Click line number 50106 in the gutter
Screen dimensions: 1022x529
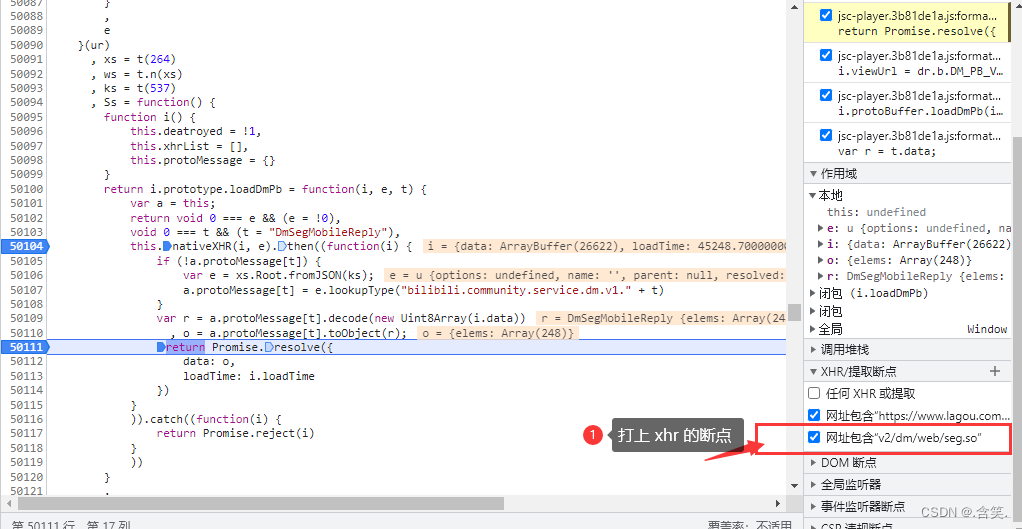click(x=27, y=276)
